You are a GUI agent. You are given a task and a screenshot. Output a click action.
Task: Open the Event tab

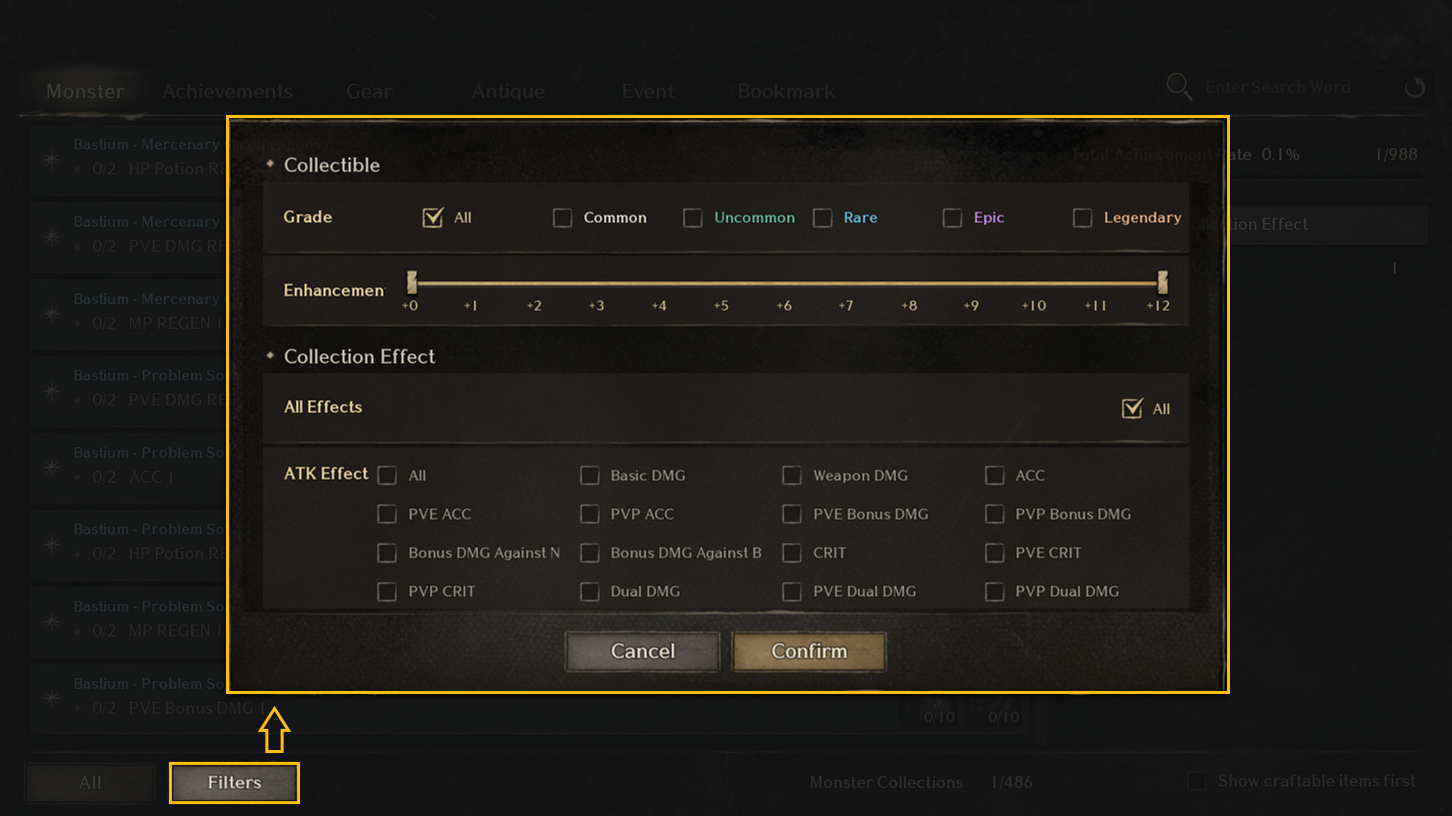point(648,91)
